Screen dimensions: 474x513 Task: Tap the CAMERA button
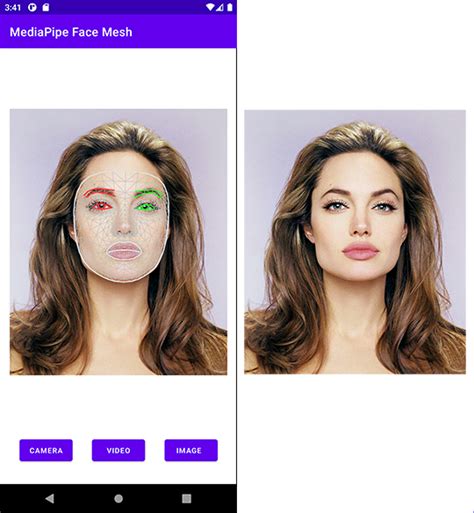[x=46, y=450]
